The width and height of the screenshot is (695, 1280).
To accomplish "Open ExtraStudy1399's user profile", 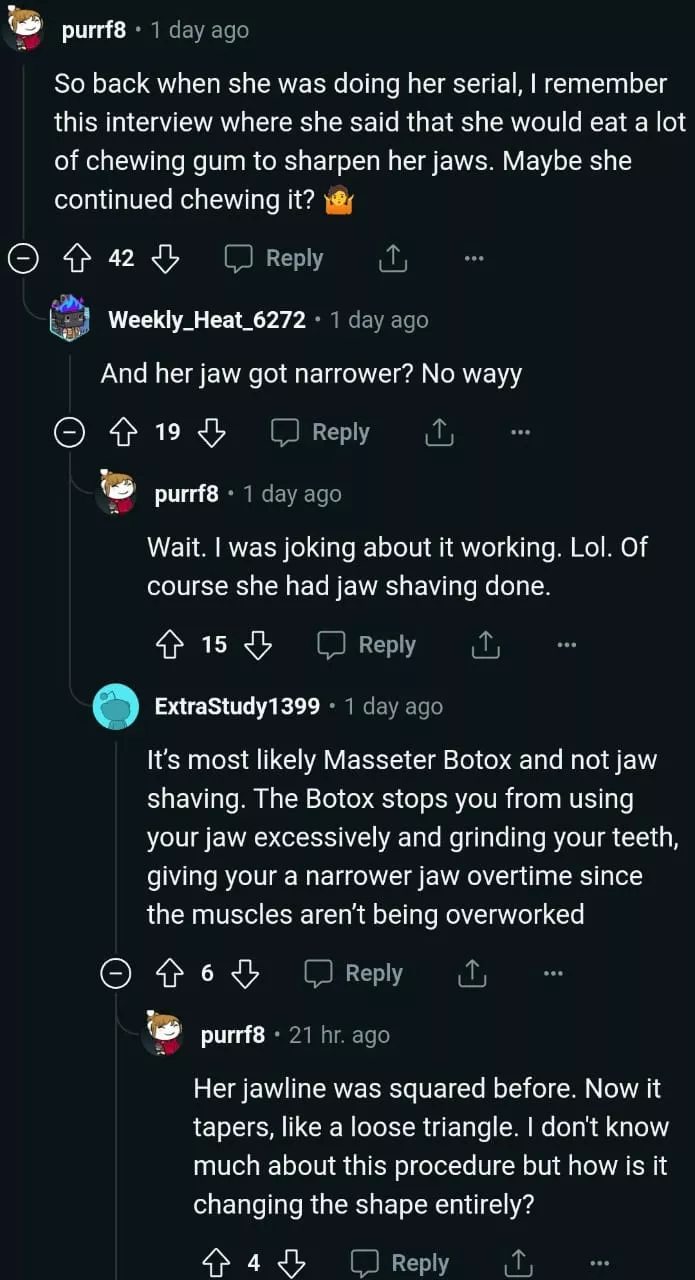I will tap(237, 707).
